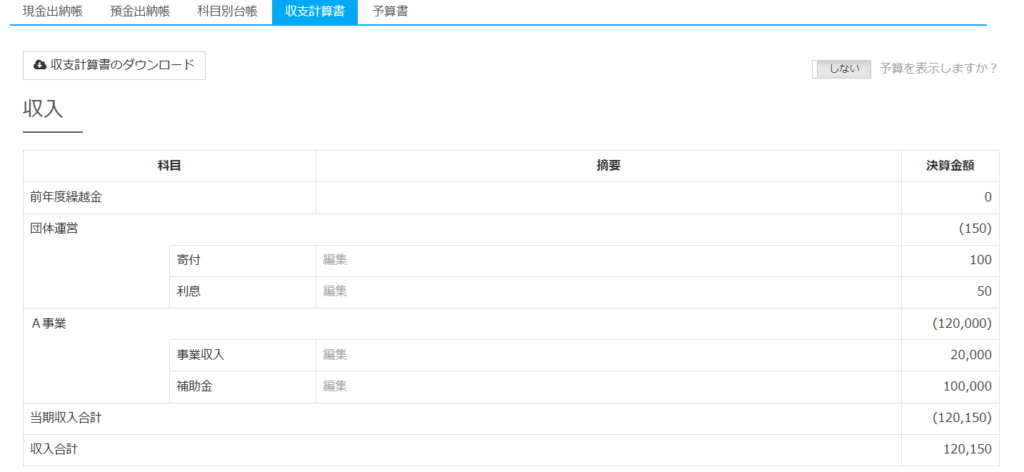Edit the summary for 事業収入 row
Screen dimensions: 1024x472
(334, 354)
